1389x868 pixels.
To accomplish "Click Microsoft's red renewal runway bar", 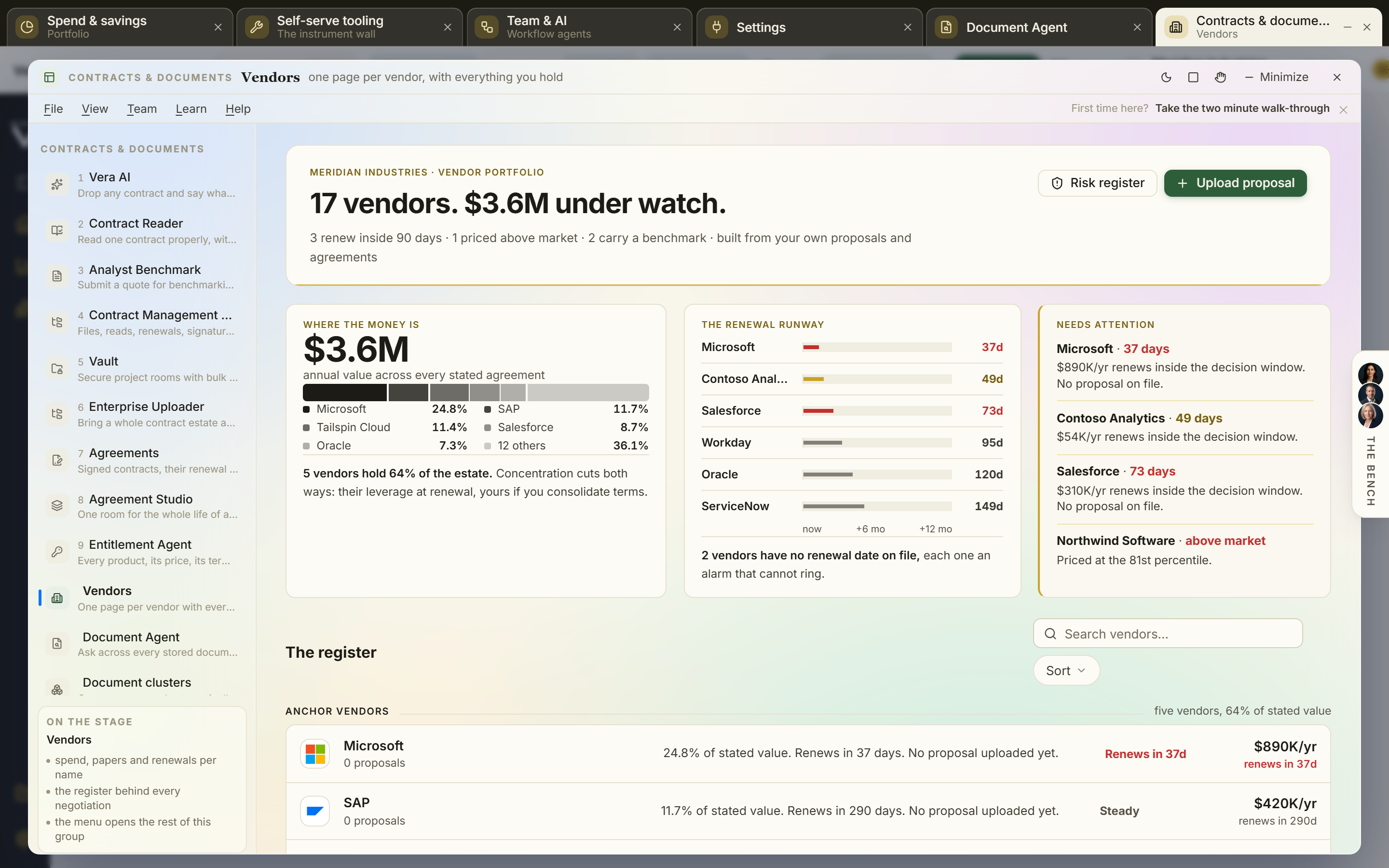I will pyautogui.click(x=810, y=347).
